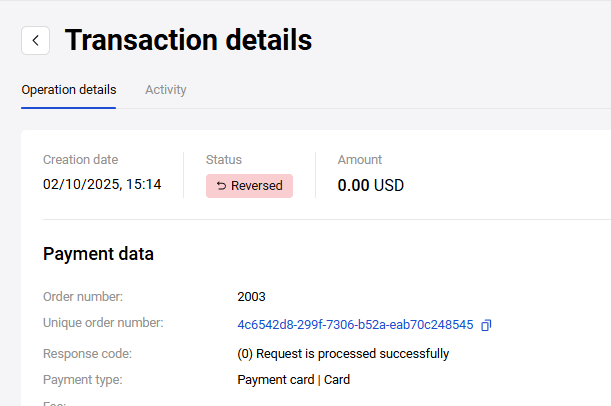Switch to the Activity tab
This screenshot has width=611, height=406.
click(x=166, y=90)
